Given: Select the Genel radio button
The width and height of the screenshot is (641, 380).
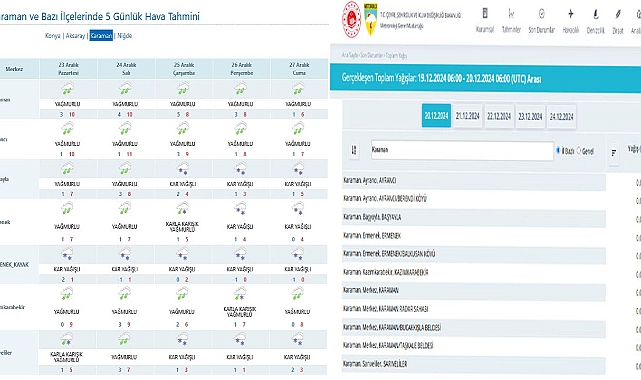Looking at the screenshot, I should click(578, 151).
